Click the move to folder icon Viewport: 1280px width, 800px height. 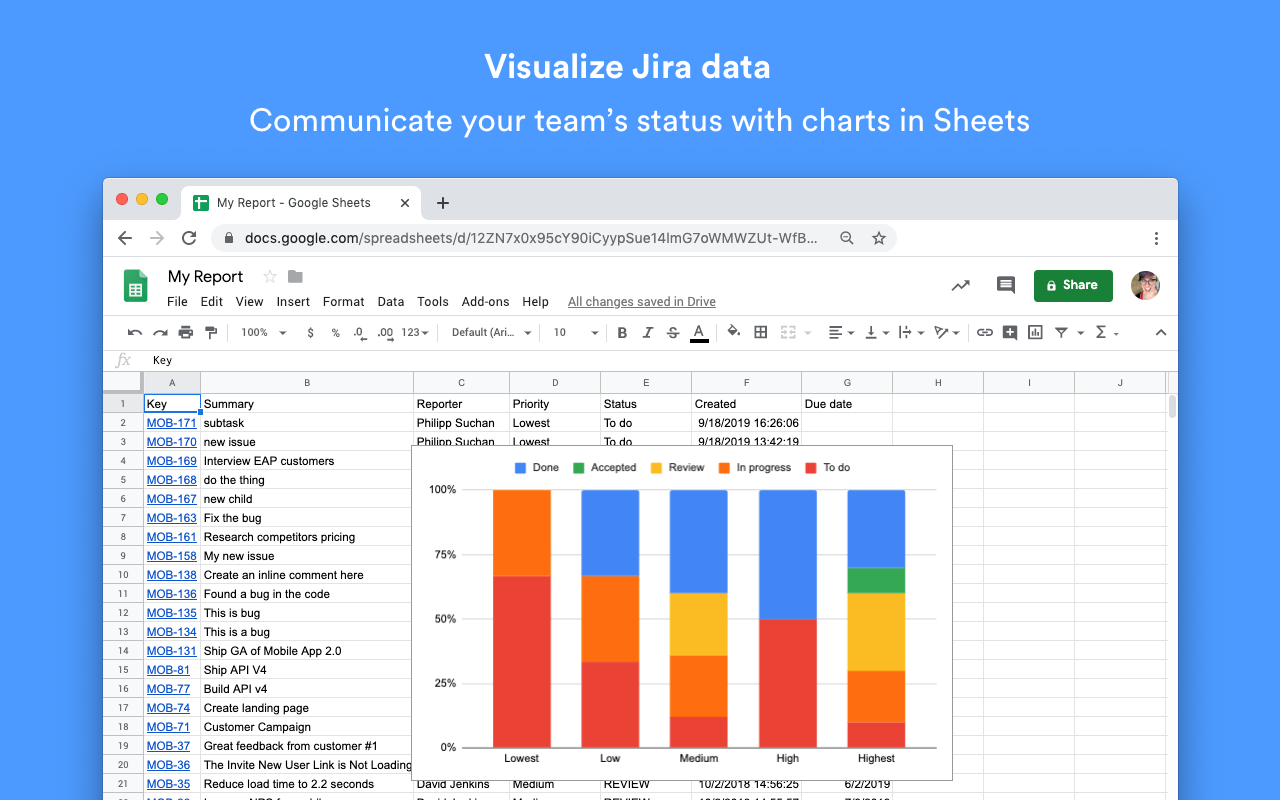click(295, 277)
